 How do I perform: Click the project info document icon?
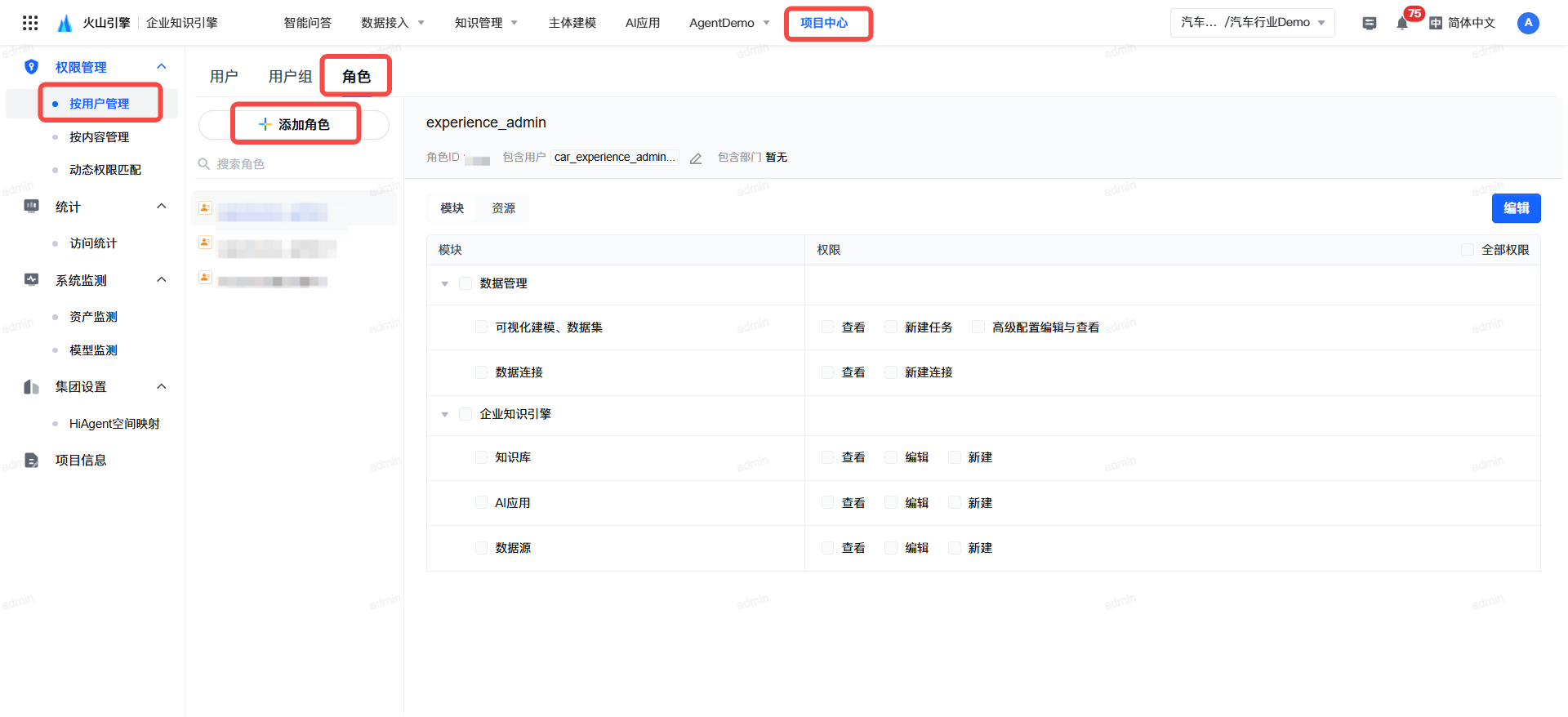point(31,461)
